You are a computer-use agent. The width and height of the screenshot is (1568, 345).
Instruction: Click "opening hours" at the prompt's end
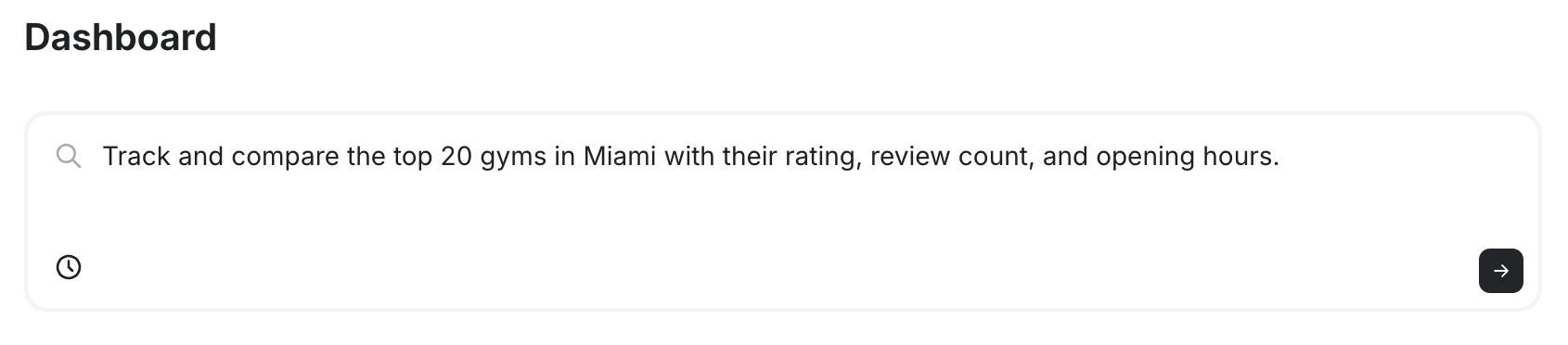tap(1187, 158)
